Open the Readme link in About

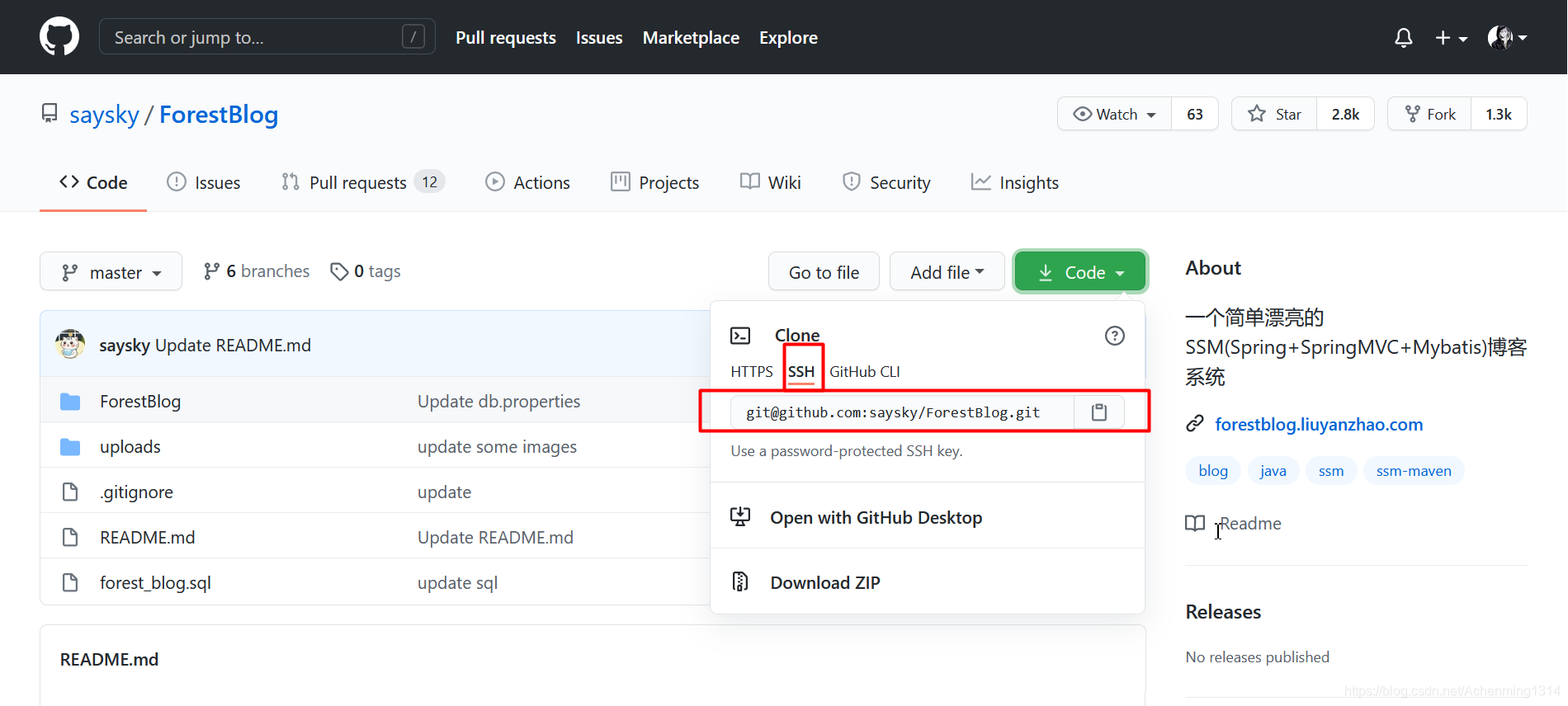click(1250, 524)
